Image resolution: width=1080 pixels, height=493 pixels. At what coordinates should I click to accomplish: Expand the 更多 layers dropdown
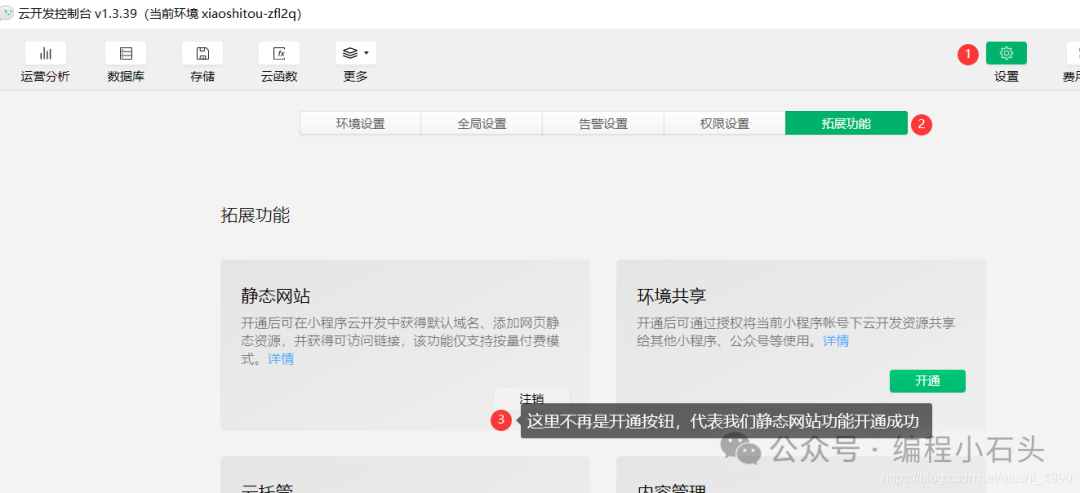coord(355,53)
